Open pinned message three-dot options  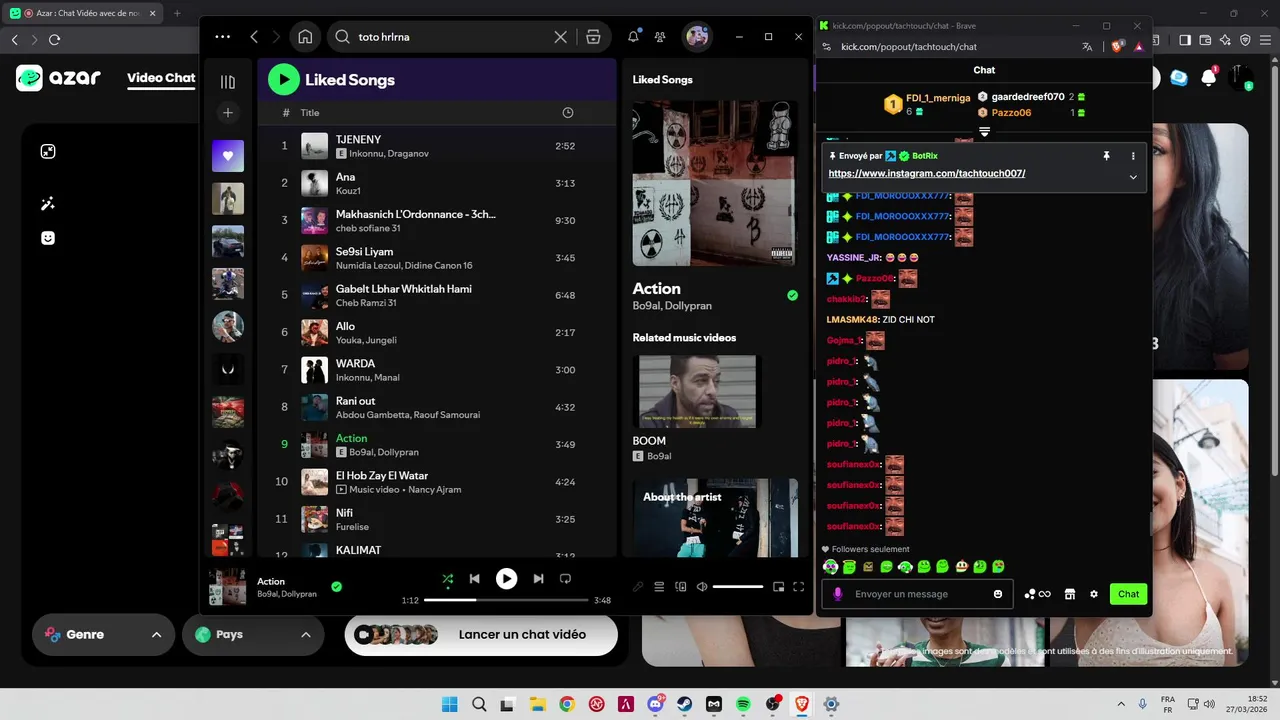click(1133, 156)
